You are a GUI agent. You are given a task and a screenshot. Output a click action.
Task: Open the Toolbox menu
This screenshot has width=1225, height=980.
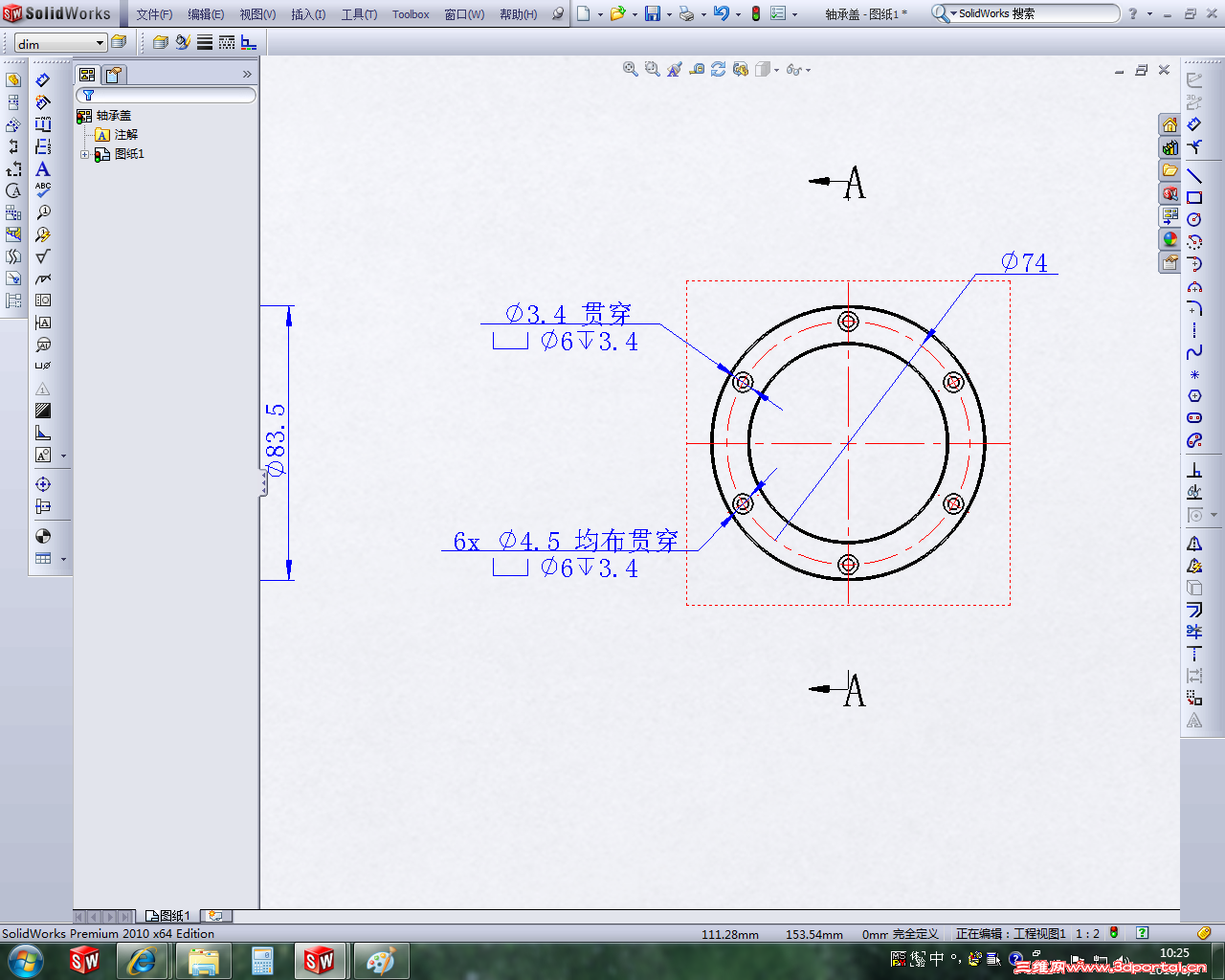tap(411, 14)
